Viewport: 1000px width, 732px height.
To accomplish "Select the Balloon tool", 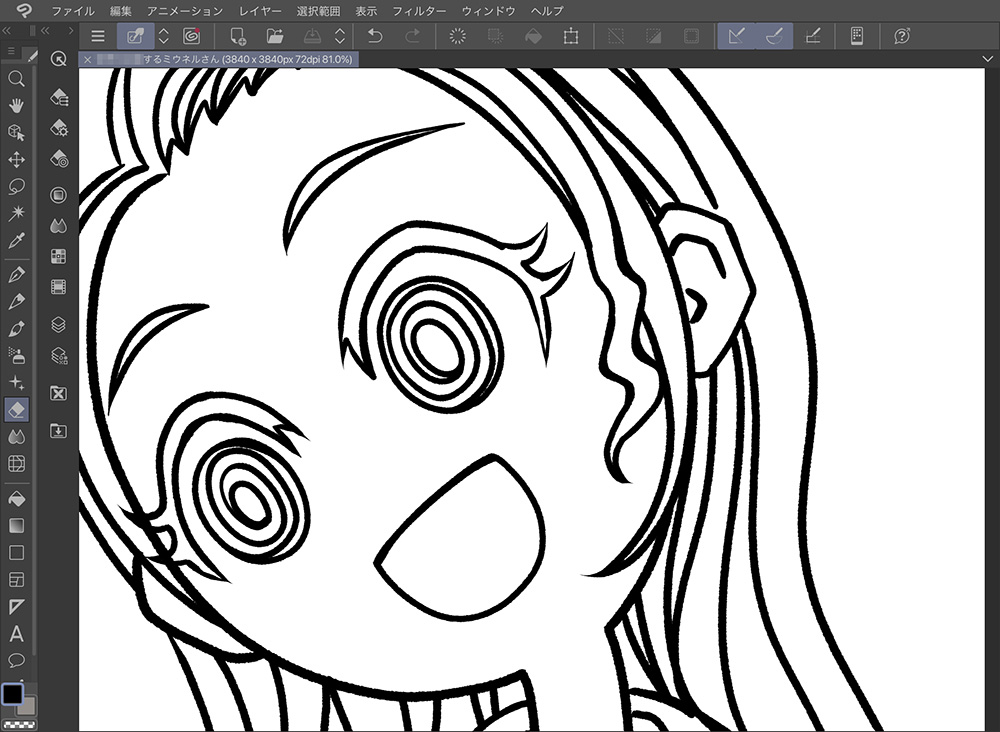I will (x=17, y=659).
